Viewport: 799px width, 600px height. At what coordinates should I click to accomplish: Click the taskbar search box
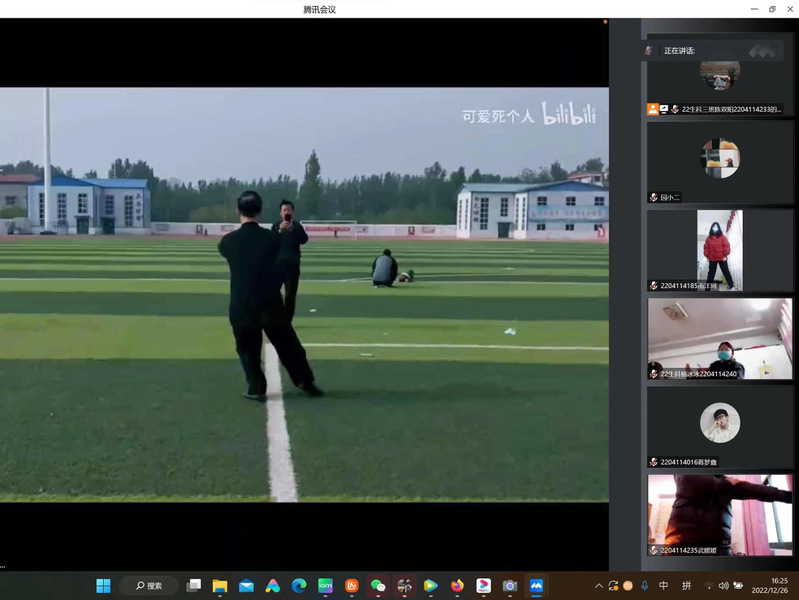tap(149, 585)
